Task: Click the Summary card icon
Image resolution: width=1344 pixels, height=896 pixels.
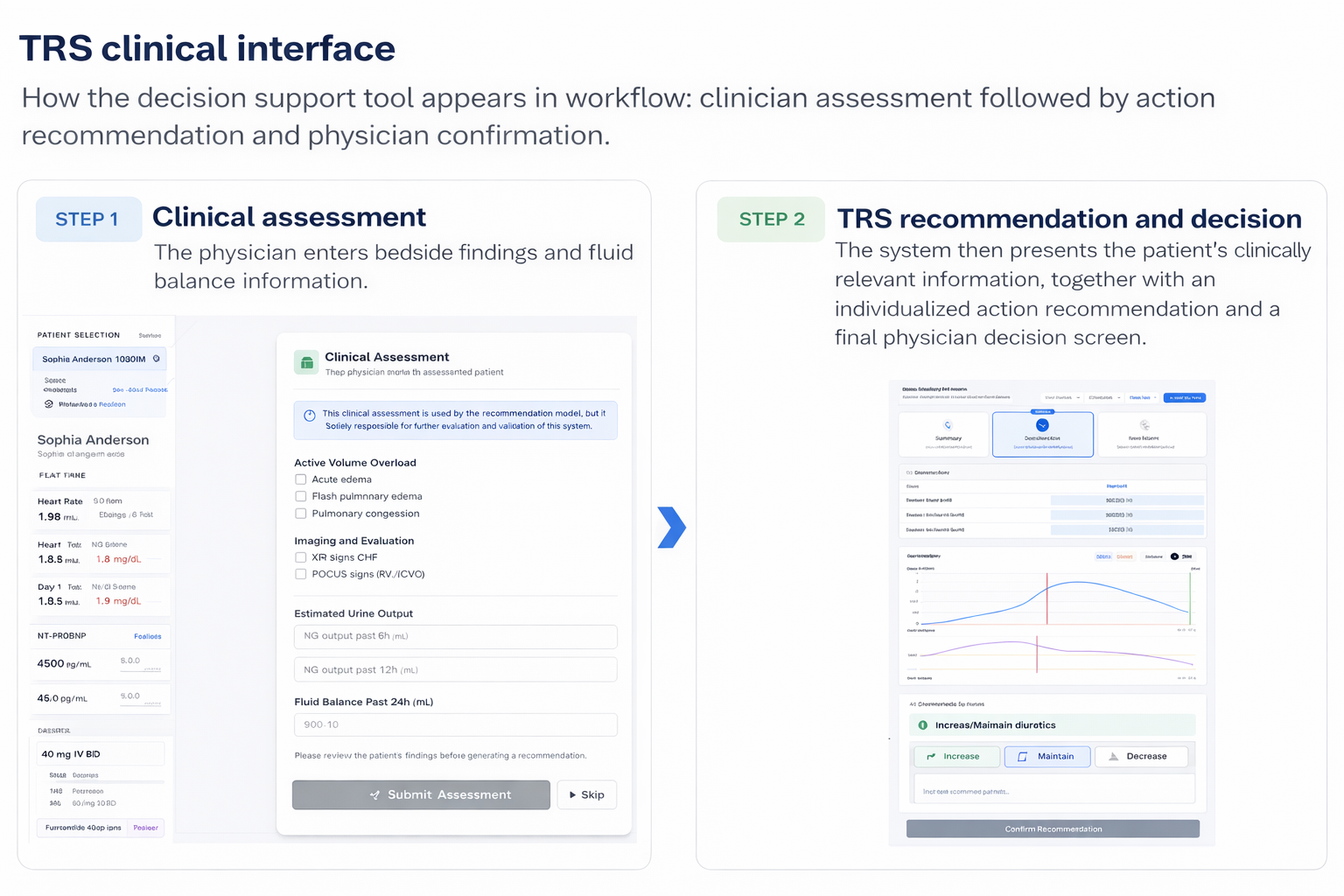Action: [x=948, y=425]
